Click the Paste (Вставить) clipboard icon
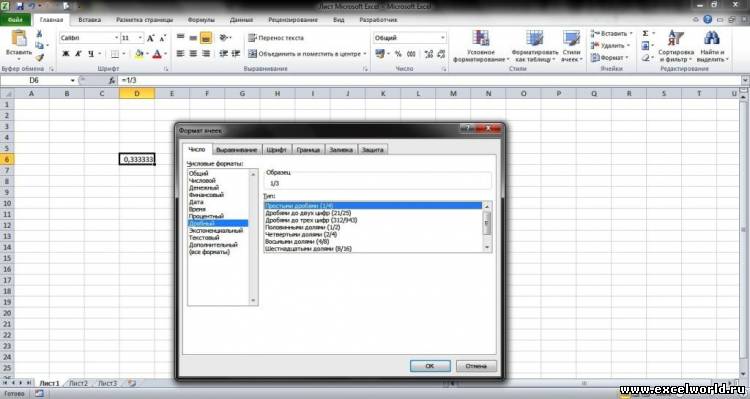Image resolution: width=750 pixels, height=399 pixels. (x=19, y=38)
